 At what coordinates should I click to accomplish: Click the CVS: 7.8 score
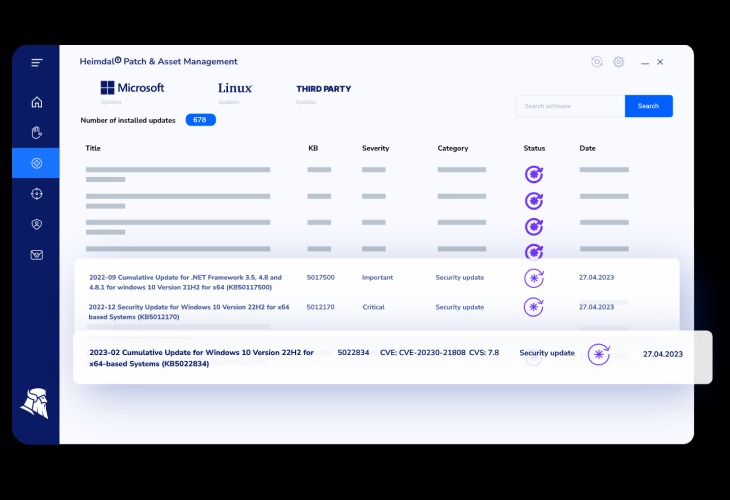click(484, 353)
